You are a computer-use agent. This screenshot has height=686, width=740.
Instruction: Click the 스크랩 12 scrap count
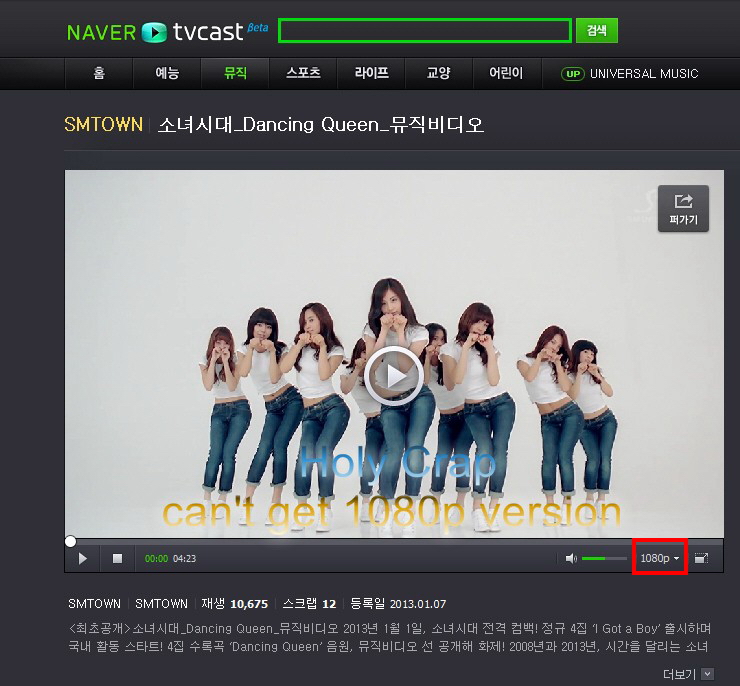coord(309,604)
